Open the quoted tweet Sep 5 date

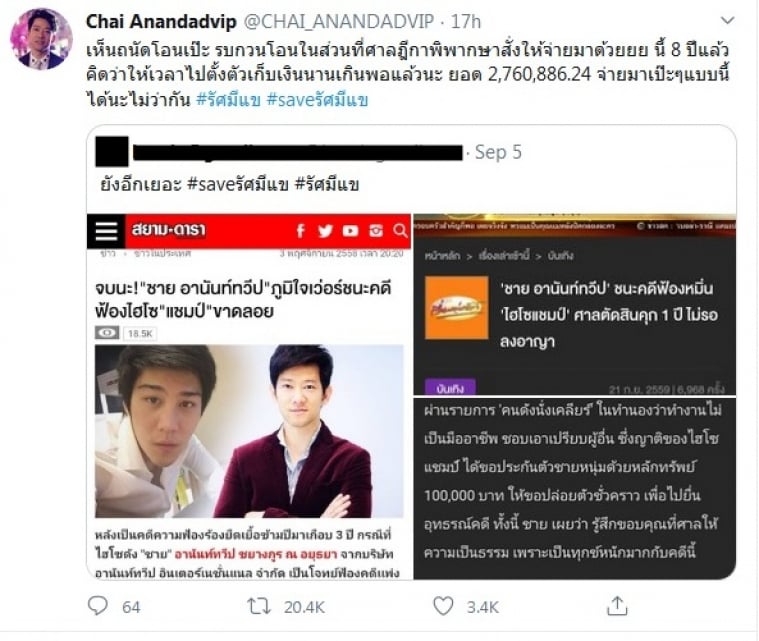tap(498, 152)
